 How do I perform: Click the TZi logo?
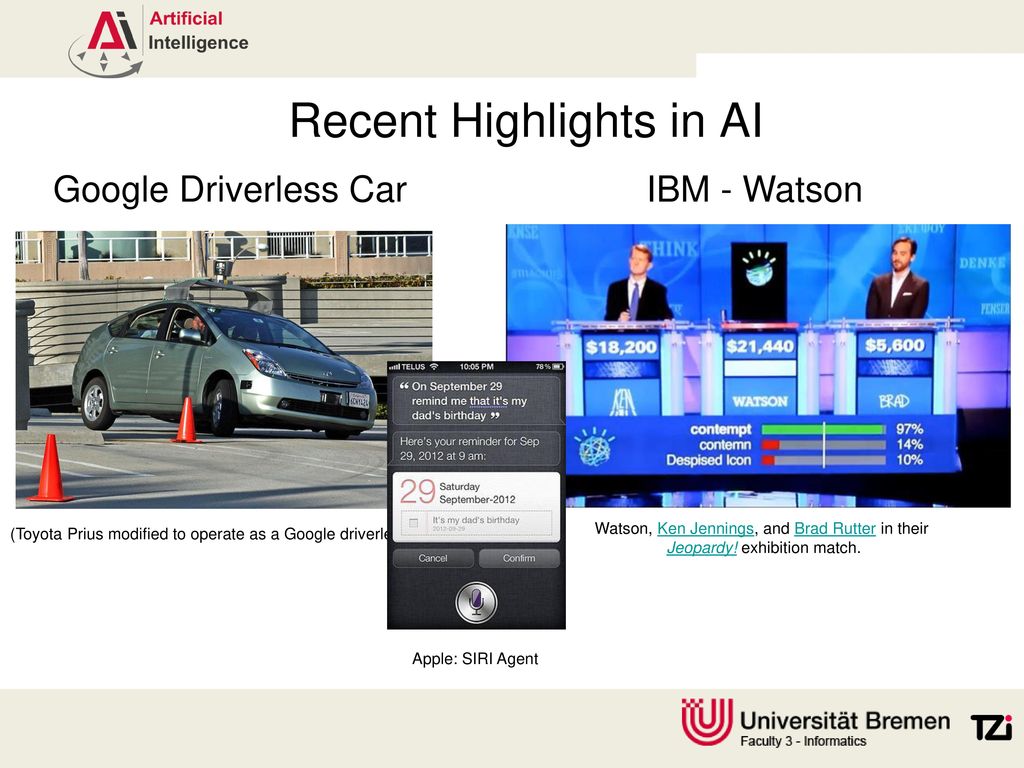point(991,727)
